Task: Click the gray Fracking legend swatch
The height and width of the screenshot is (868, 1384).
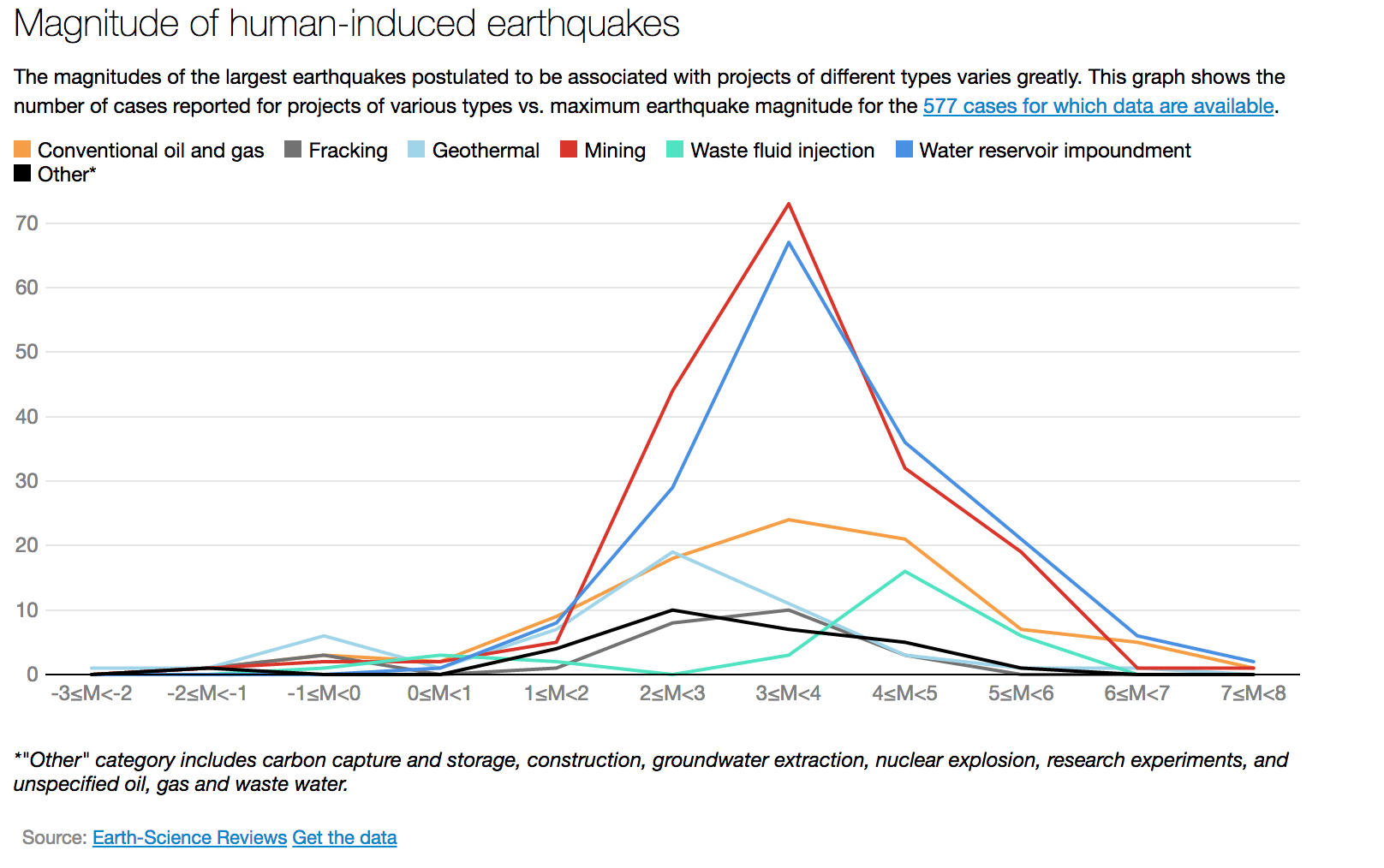Action: [293, 150]
